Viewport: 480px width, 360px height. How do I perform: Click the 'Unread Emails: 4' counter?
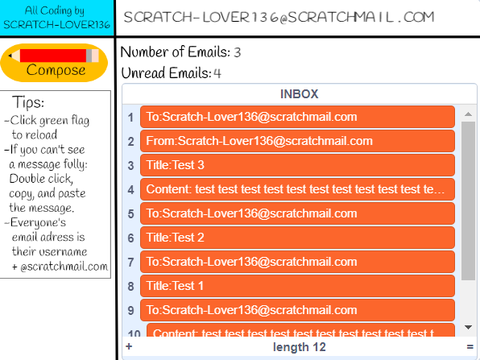pos(171,73)
